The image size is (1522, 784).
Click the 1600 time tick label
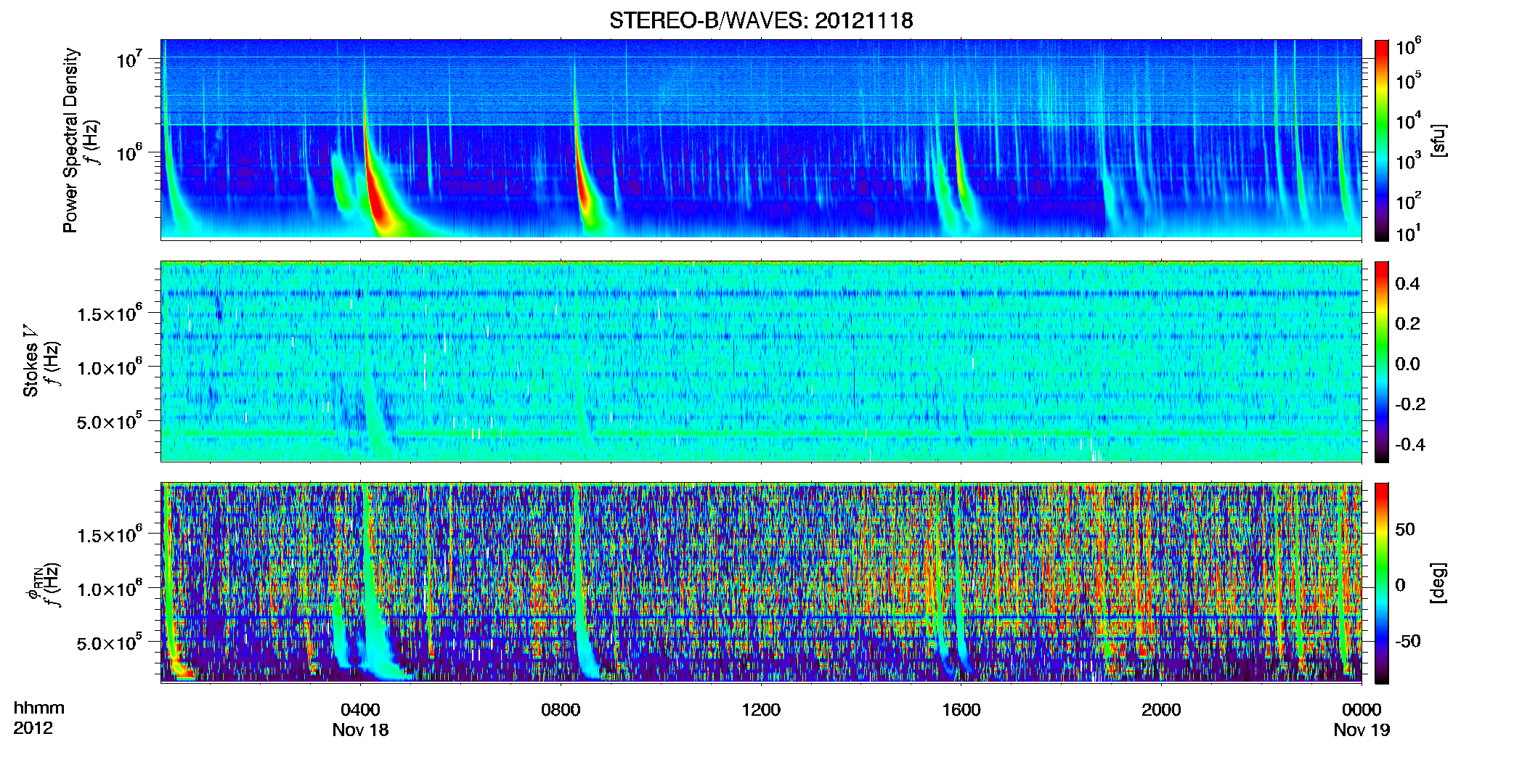point(961,709)
